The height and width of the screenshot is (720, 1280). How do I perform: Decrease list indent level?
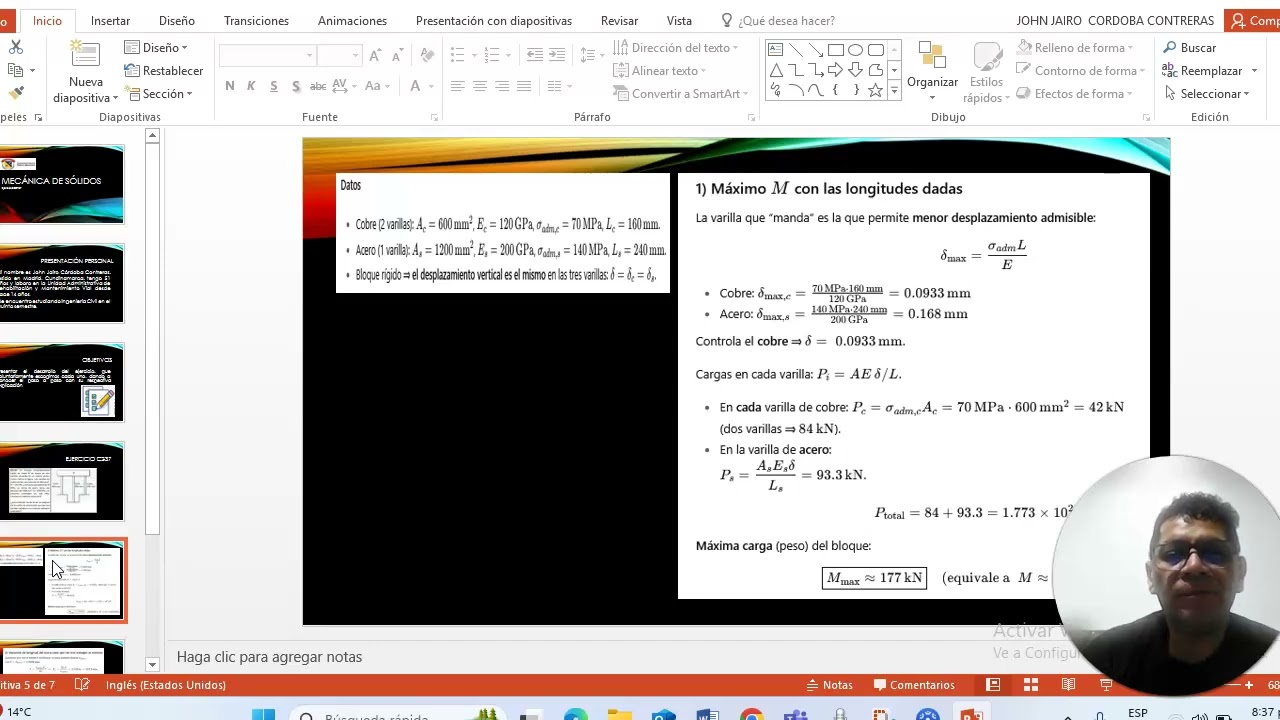535,56
